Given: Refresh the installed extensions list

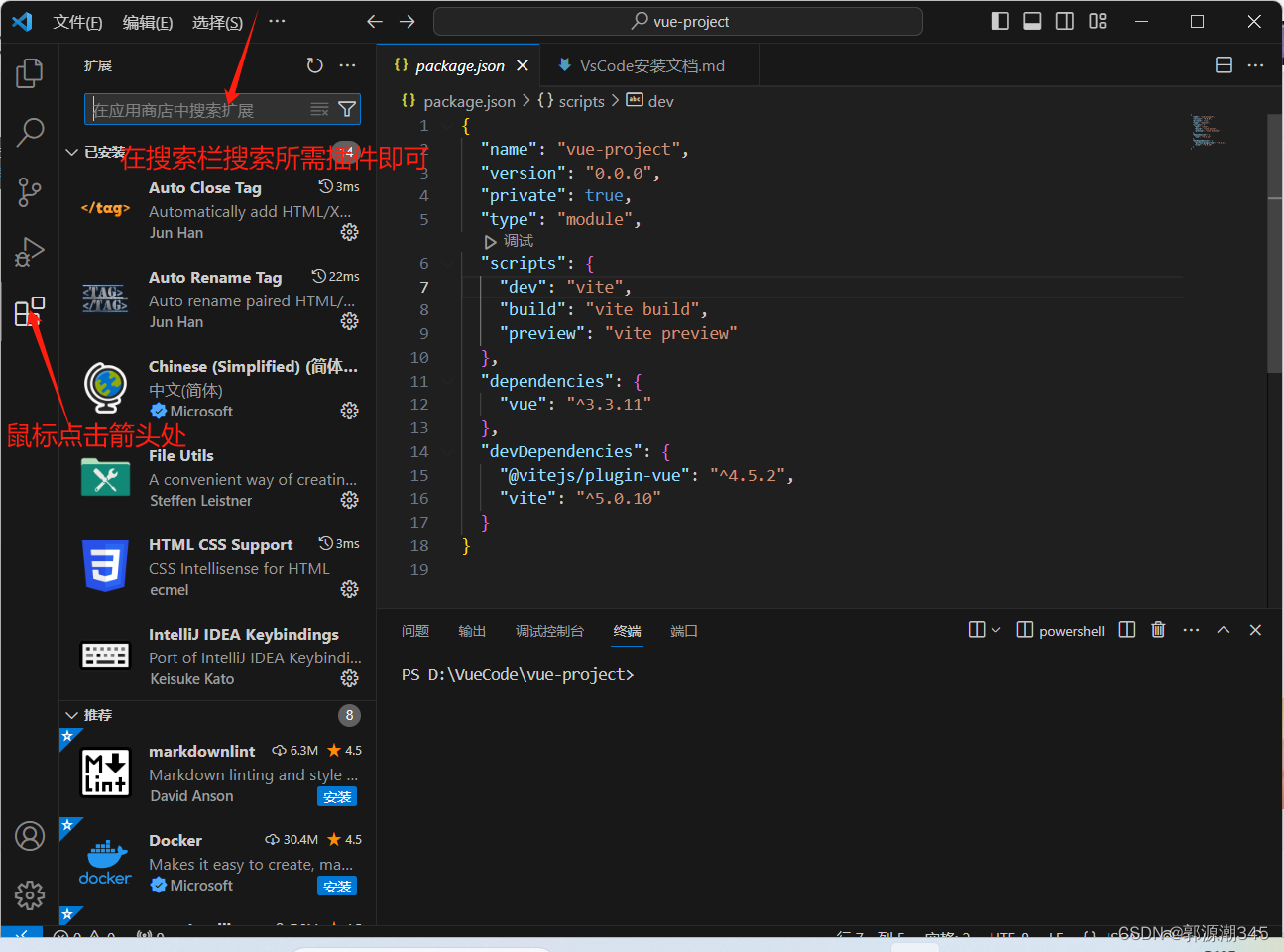Looking at the screenshot, I should point(315,65).
